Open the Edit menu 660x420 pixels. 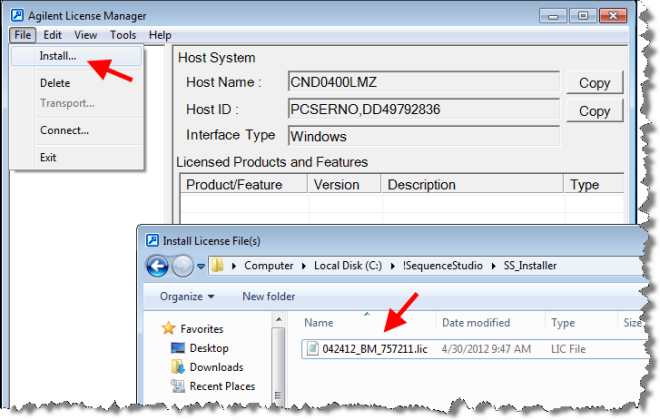point(53,35)
